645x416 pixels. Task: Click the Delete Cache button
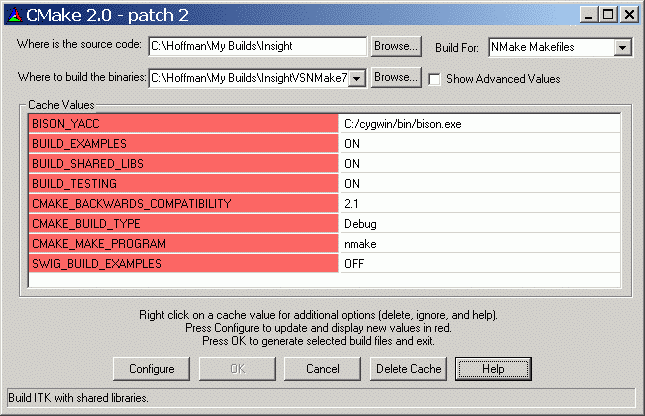tap(408, 369)
